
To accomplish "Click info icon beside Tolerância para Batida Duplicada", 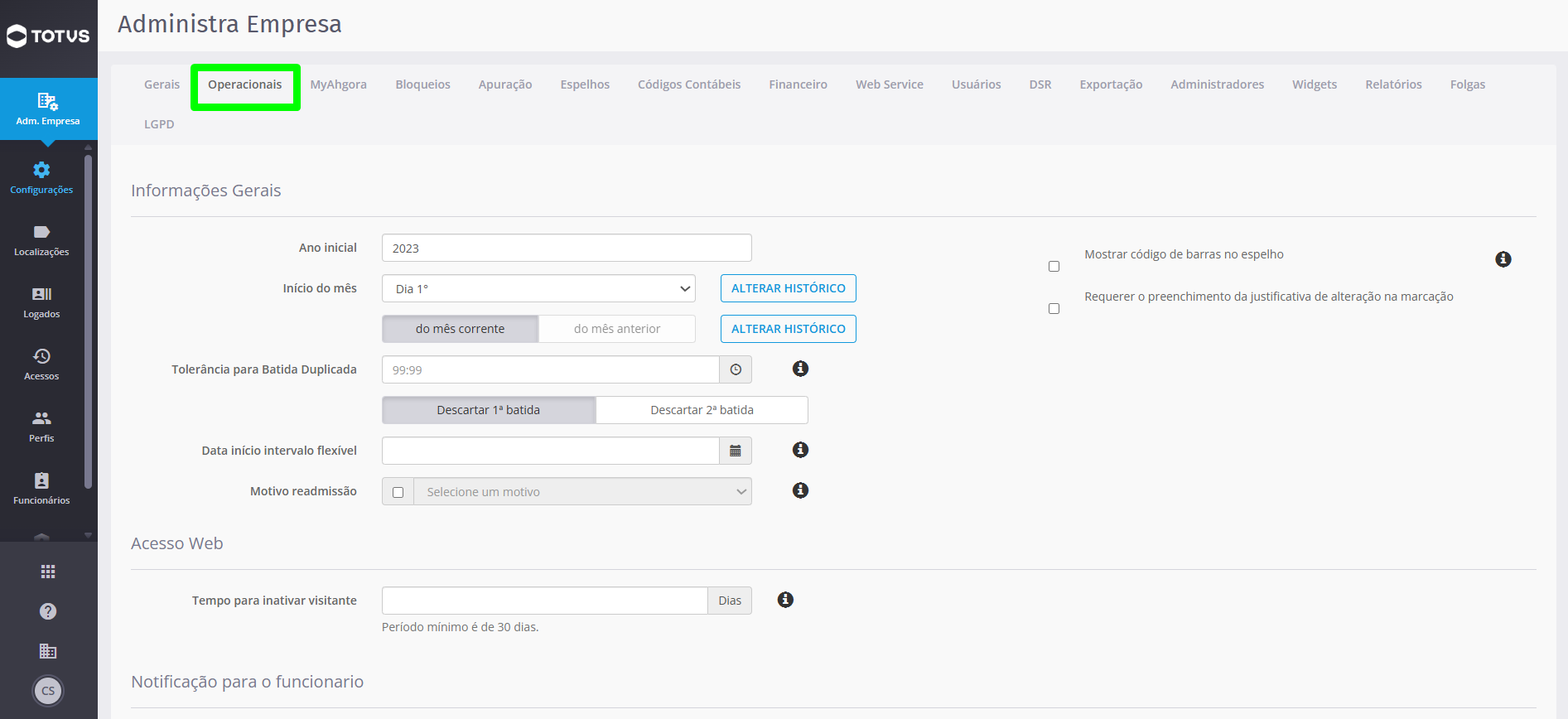I will (800, 369).
